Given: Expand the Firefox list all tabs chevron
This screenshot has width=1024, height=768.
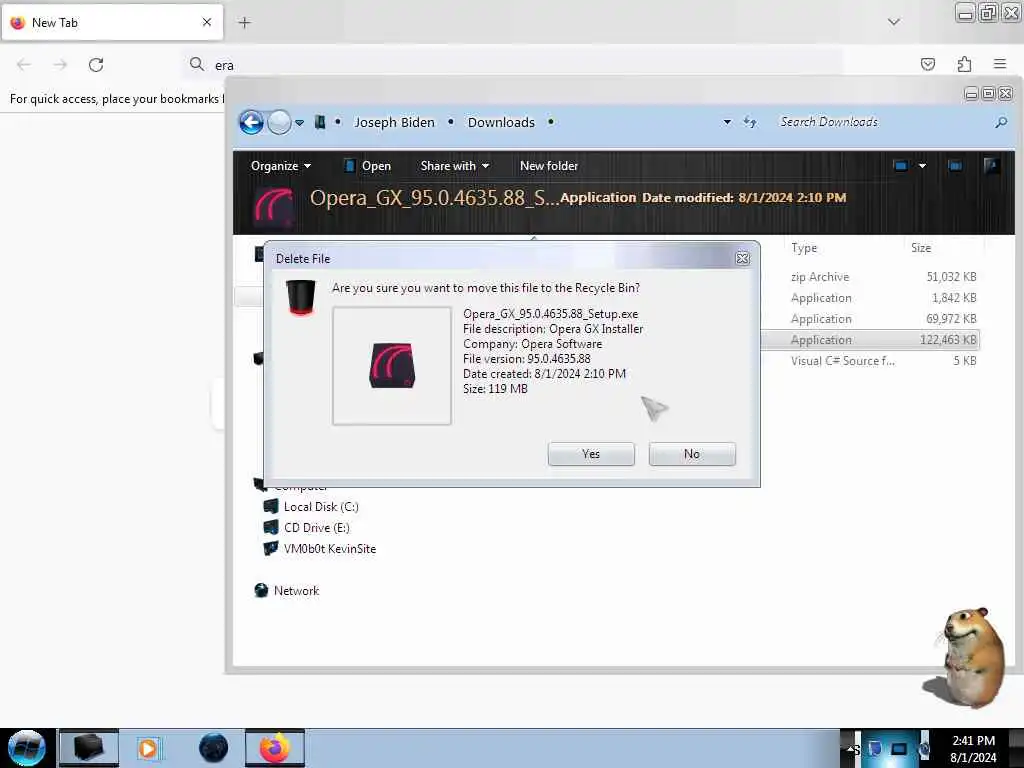Looking at the screenshot, I should (894, 22).
